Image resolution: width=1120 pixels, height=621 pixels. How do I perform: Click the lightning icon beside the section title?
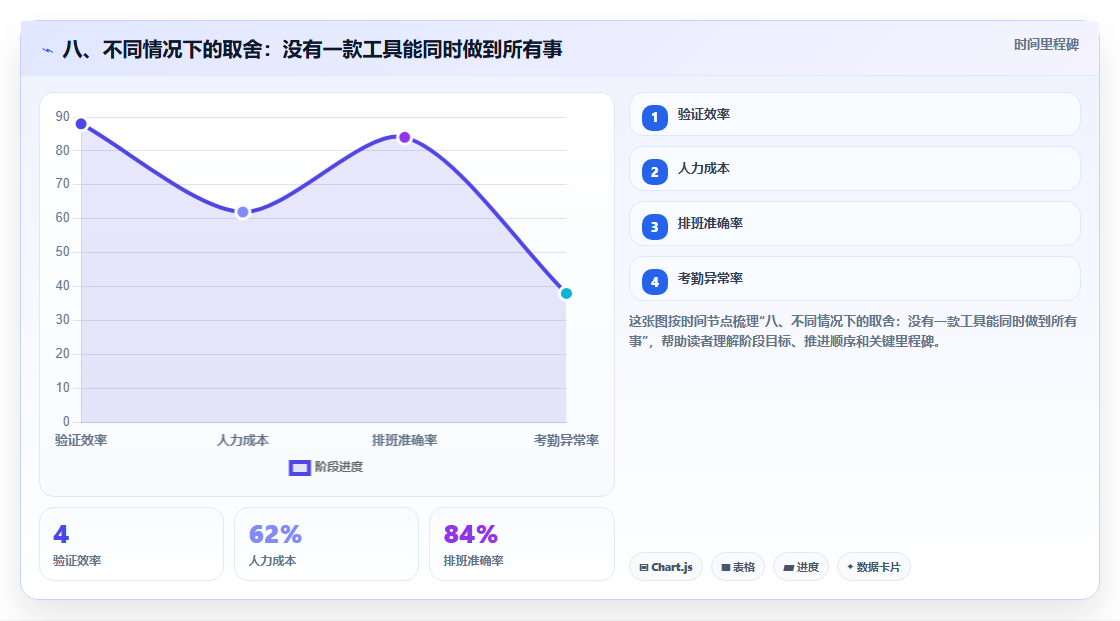tap(47, 50)
